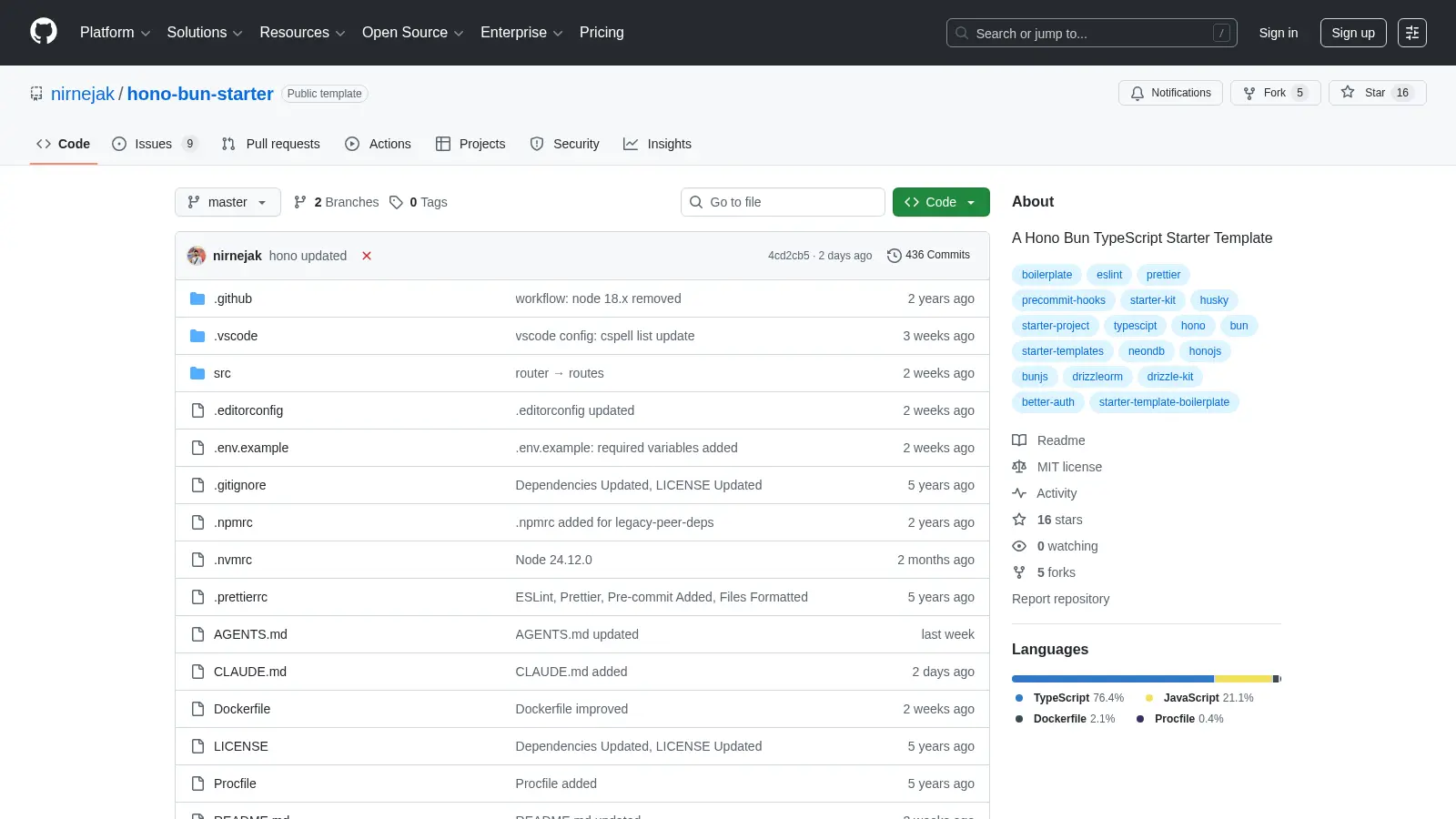The height and width of the screenshot is (819, 1456).
Task: Switch to the Security tab
Action: [x=564, y=144]
